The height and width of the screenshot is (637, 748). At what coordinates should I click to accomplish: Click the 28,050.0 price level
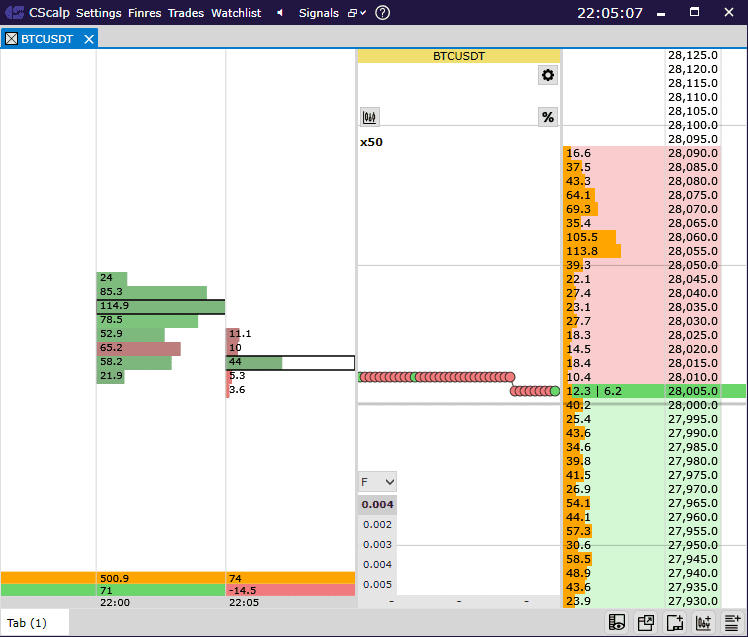click(693, 265)
